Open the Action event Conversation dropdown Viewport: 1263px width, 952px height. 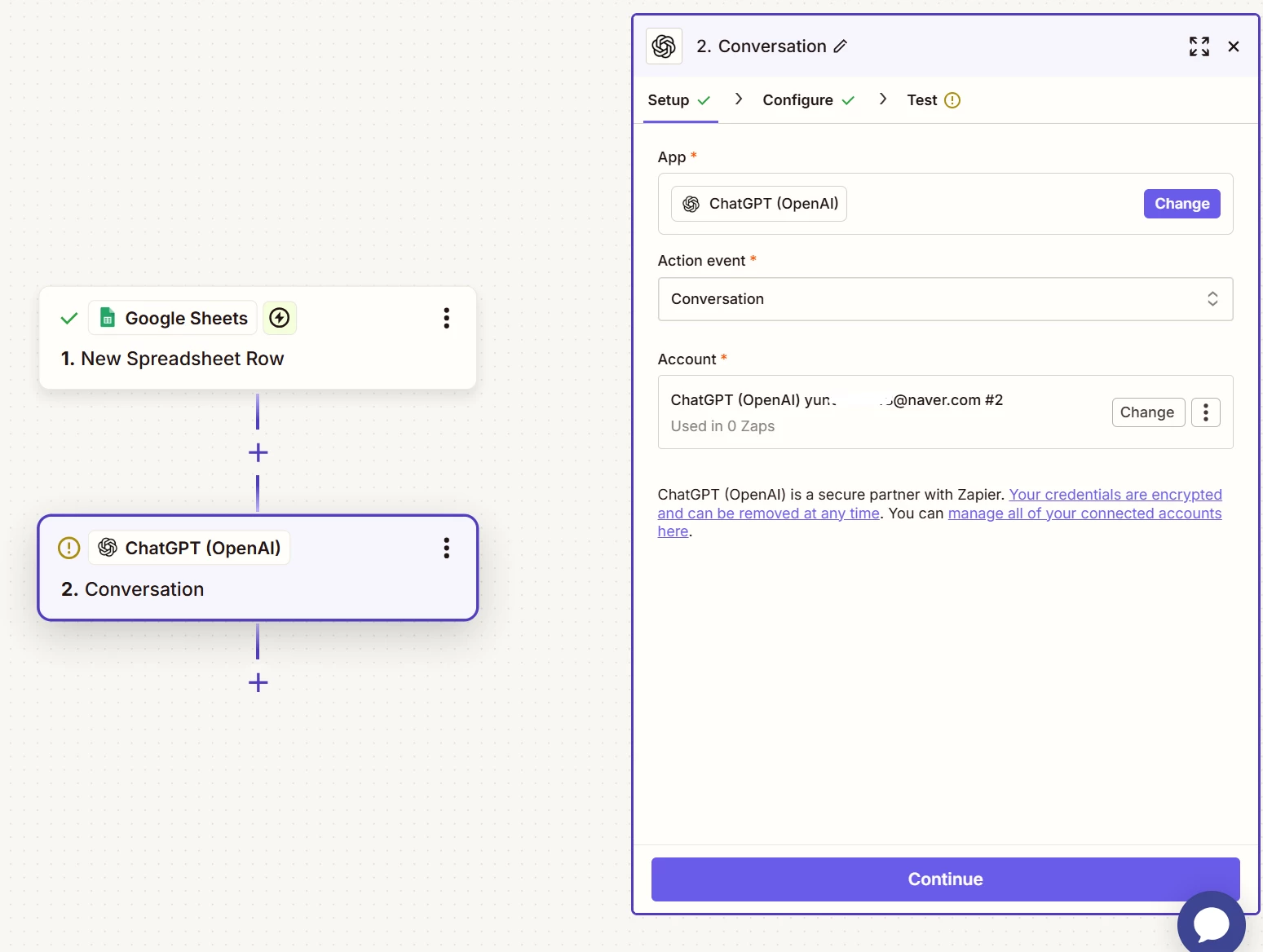[x=945, y=299]
